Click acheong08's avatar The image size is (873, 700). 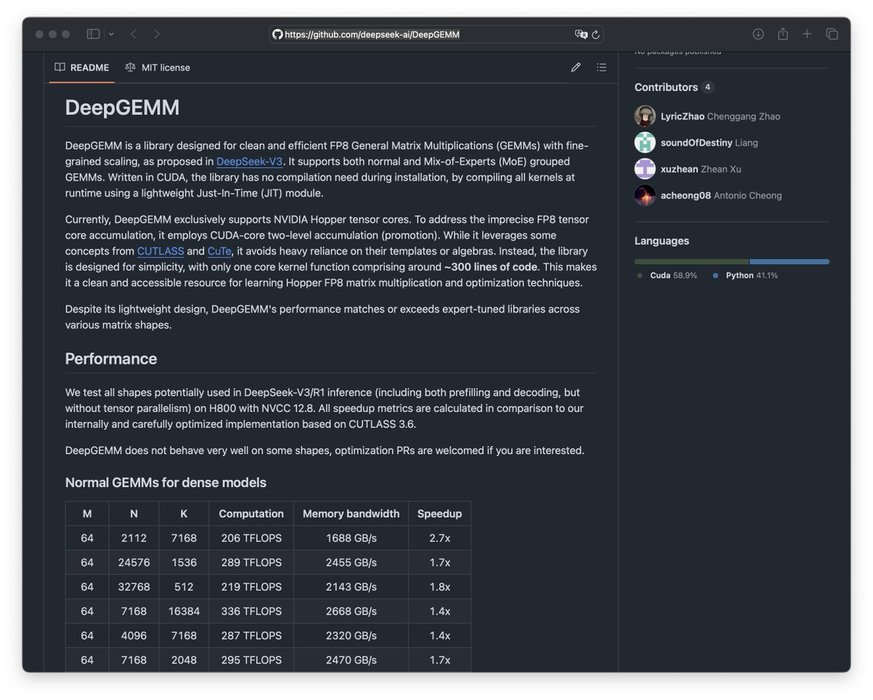645,195
